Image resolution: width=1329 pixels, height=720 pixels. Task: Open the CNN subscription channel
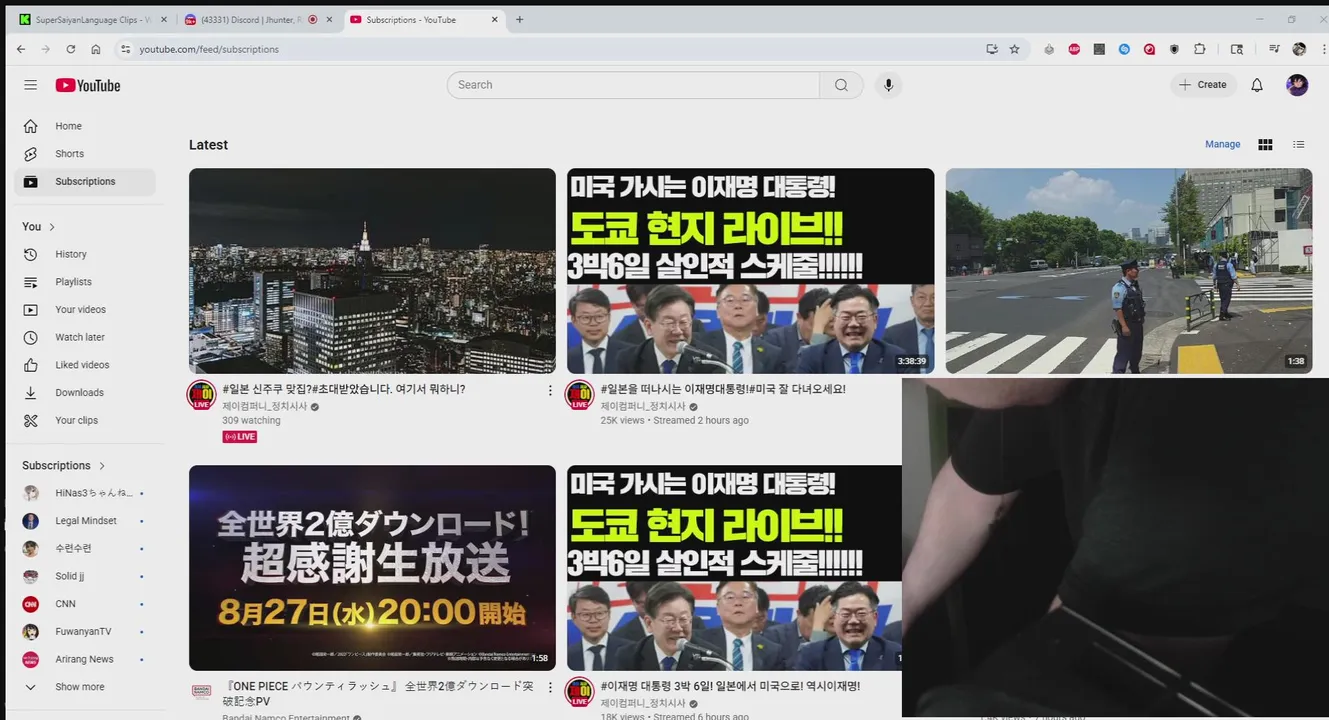pyautogui.click(x=85, y=604)
